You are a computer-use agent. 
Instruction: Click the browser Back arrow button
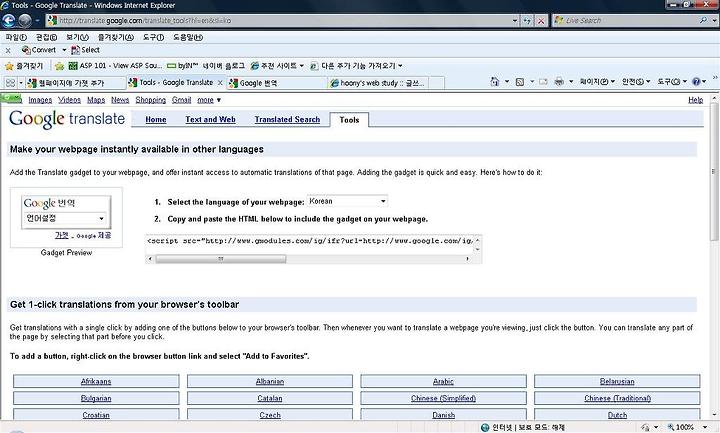[9, 21]
